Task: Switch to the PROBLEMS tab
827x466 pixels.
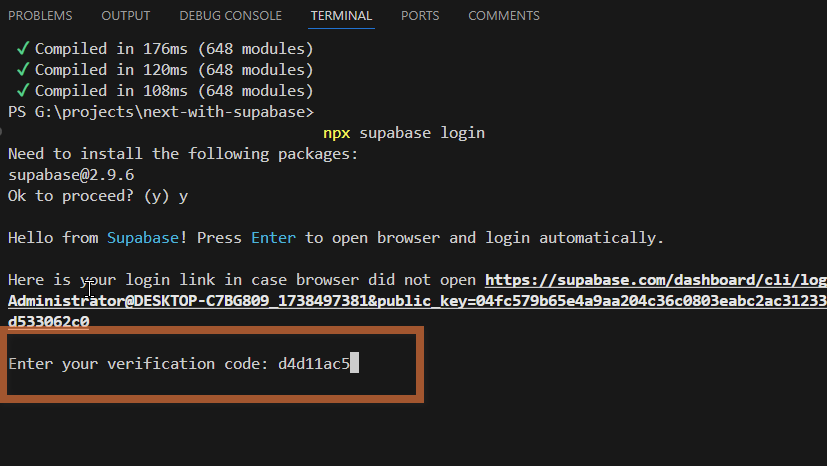Action: click(x=40, y=16)
